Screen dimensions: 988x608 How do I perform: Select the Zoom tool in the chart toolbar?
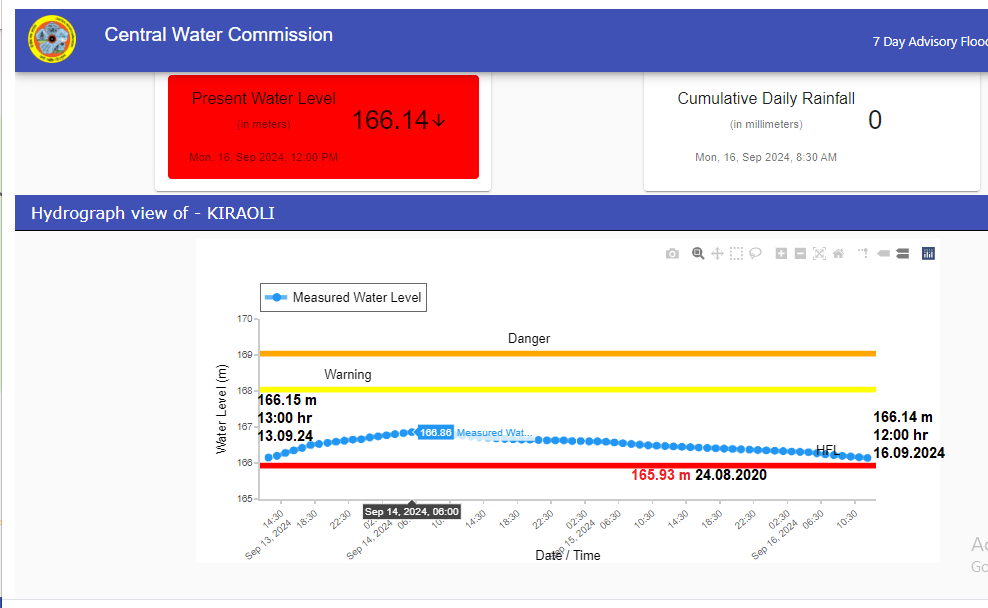click(x=699, y=254)
